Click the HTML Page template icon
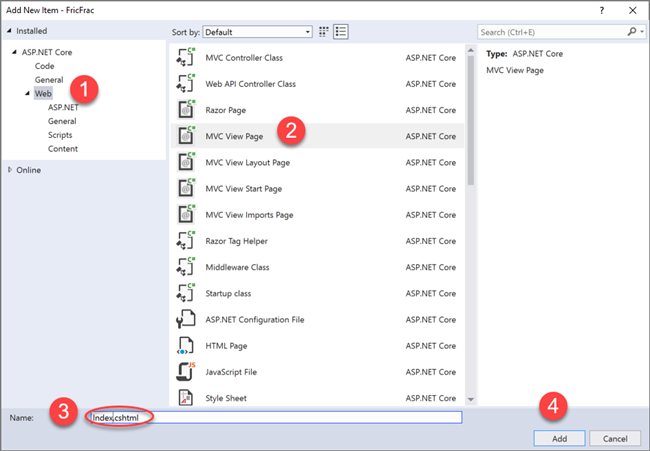The width and height of the screenshot is (650, 451). point(185,345)
